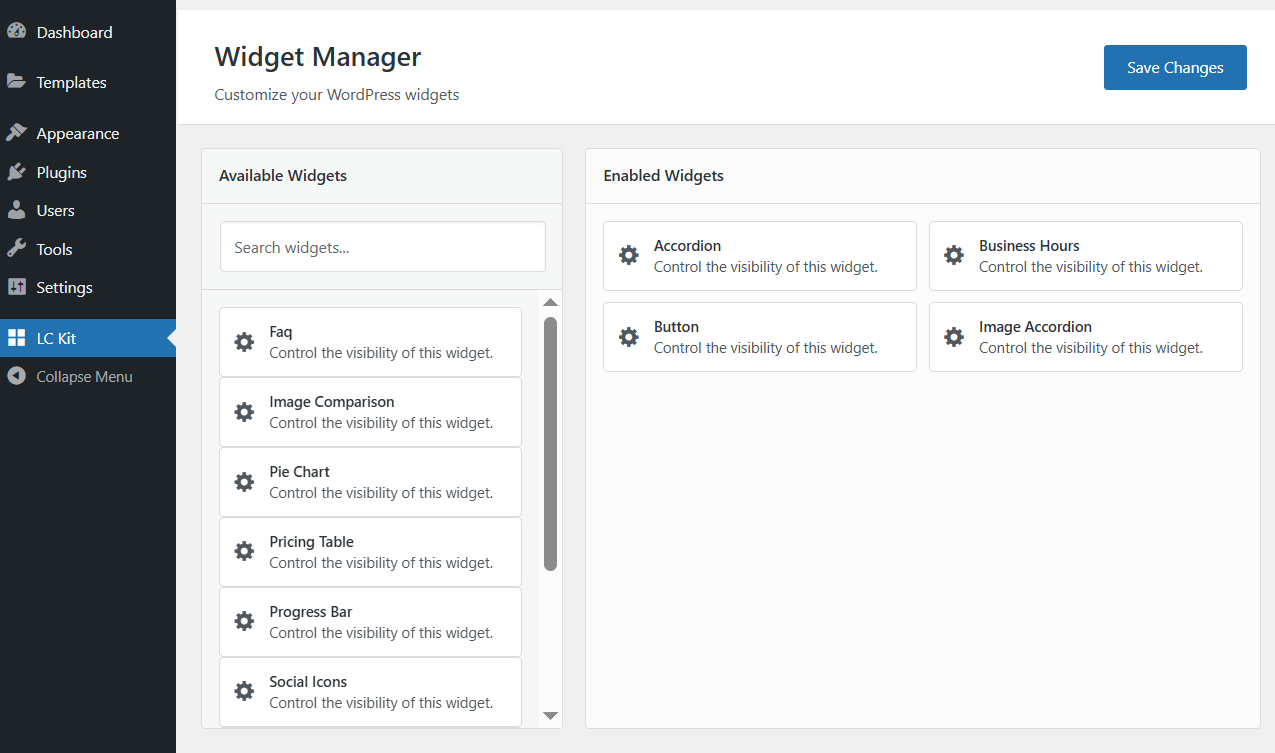
Task: Click the Image Accordion gear icon
Action: pyautogui.click(x=954, y=337)
